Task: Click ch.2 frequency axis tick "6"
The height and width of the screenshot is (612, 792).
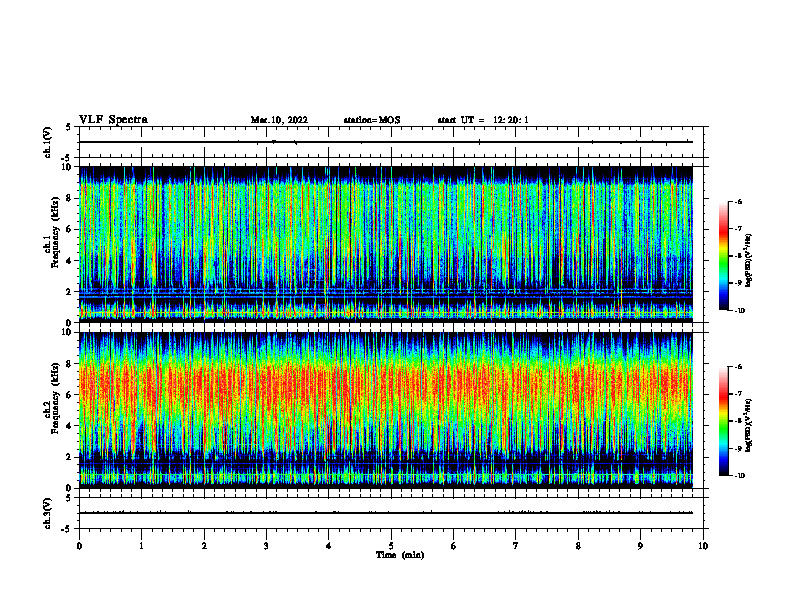Action: 69,395
